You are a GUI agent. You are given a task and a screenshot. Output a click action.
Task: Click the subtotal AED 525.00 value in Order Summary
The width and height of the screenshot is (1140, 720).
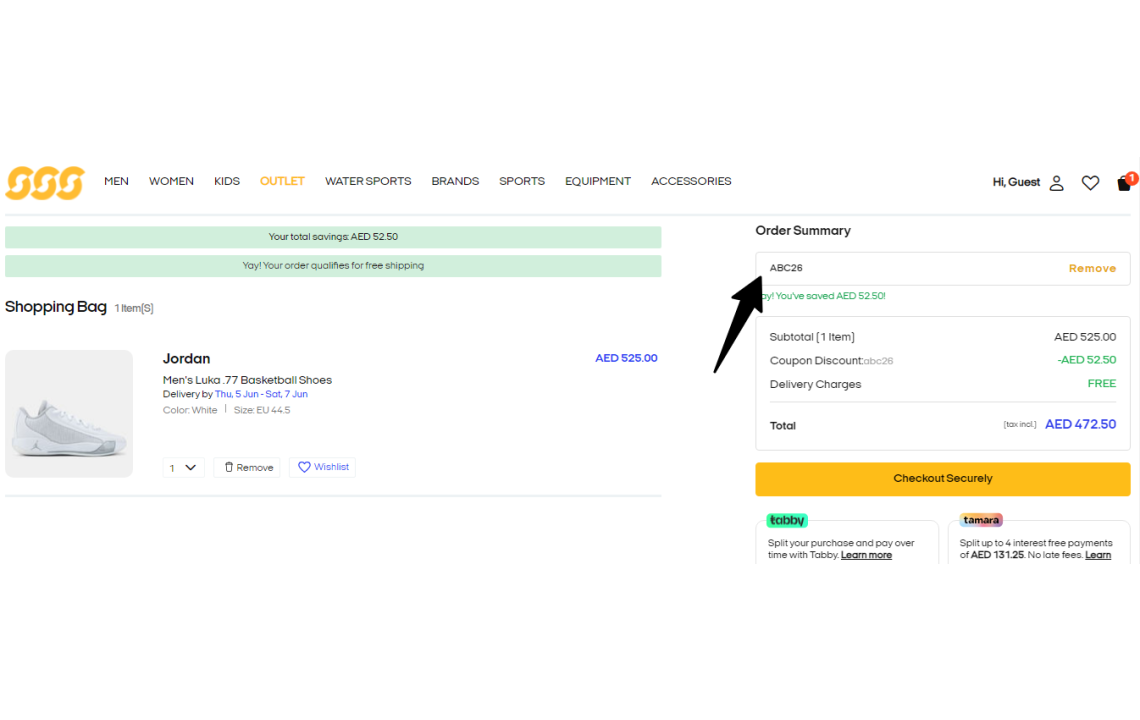pos(1085,337)
